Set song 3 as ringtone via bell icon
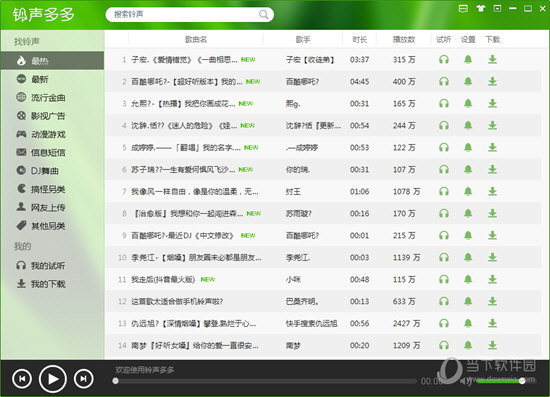This screenshot has height=397, width=550. click(x=468, y=103)
